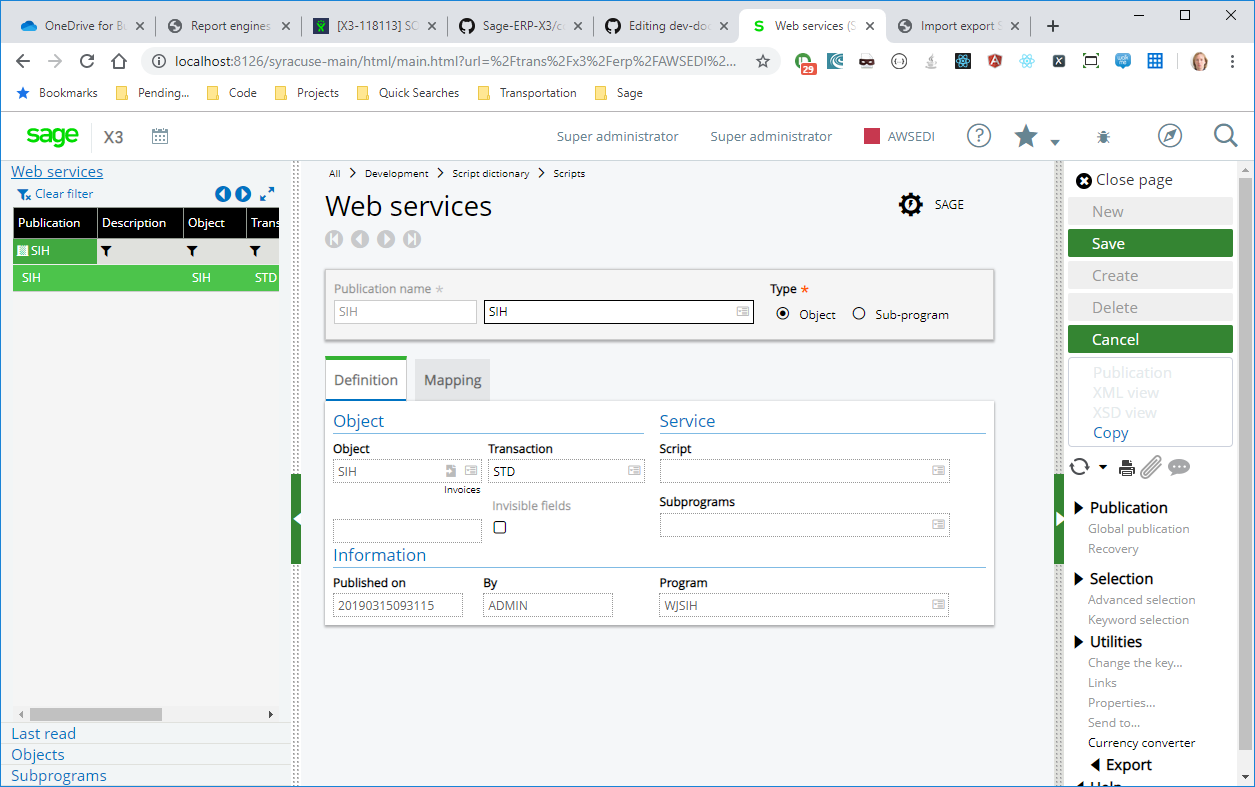Expand the Export section
The width and height of the screenshot is (1255, 787).
(x=1096, y=765)
